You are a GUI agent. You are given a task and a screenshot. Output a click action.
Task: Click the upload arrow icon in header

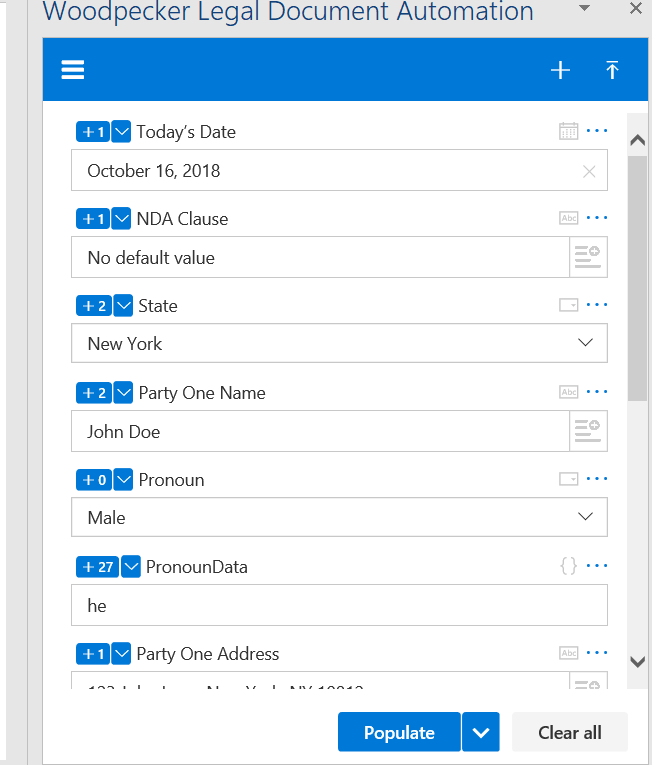coord(612,70)
